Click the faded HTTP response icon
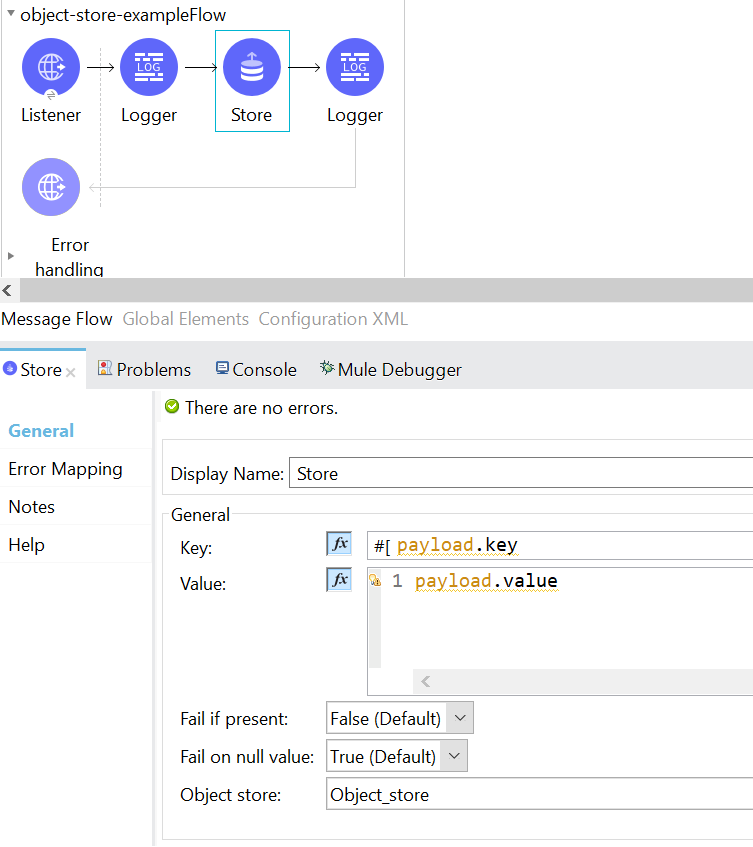Image resolution: width=753 pixels, height=847 pixels. coord(51,187)
